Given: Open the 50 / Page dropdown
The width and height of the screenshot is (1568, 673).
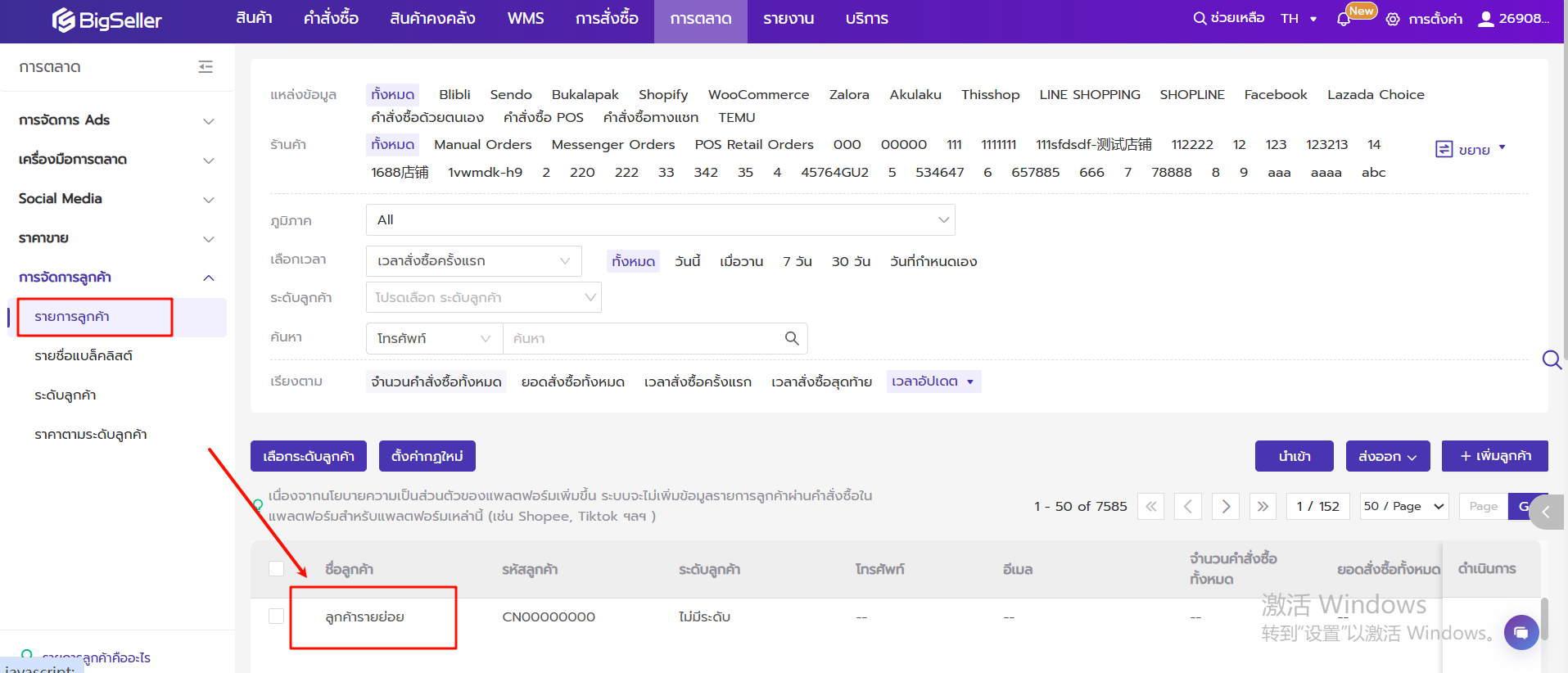Looking at the screenshot, I should click(1403, 506).
